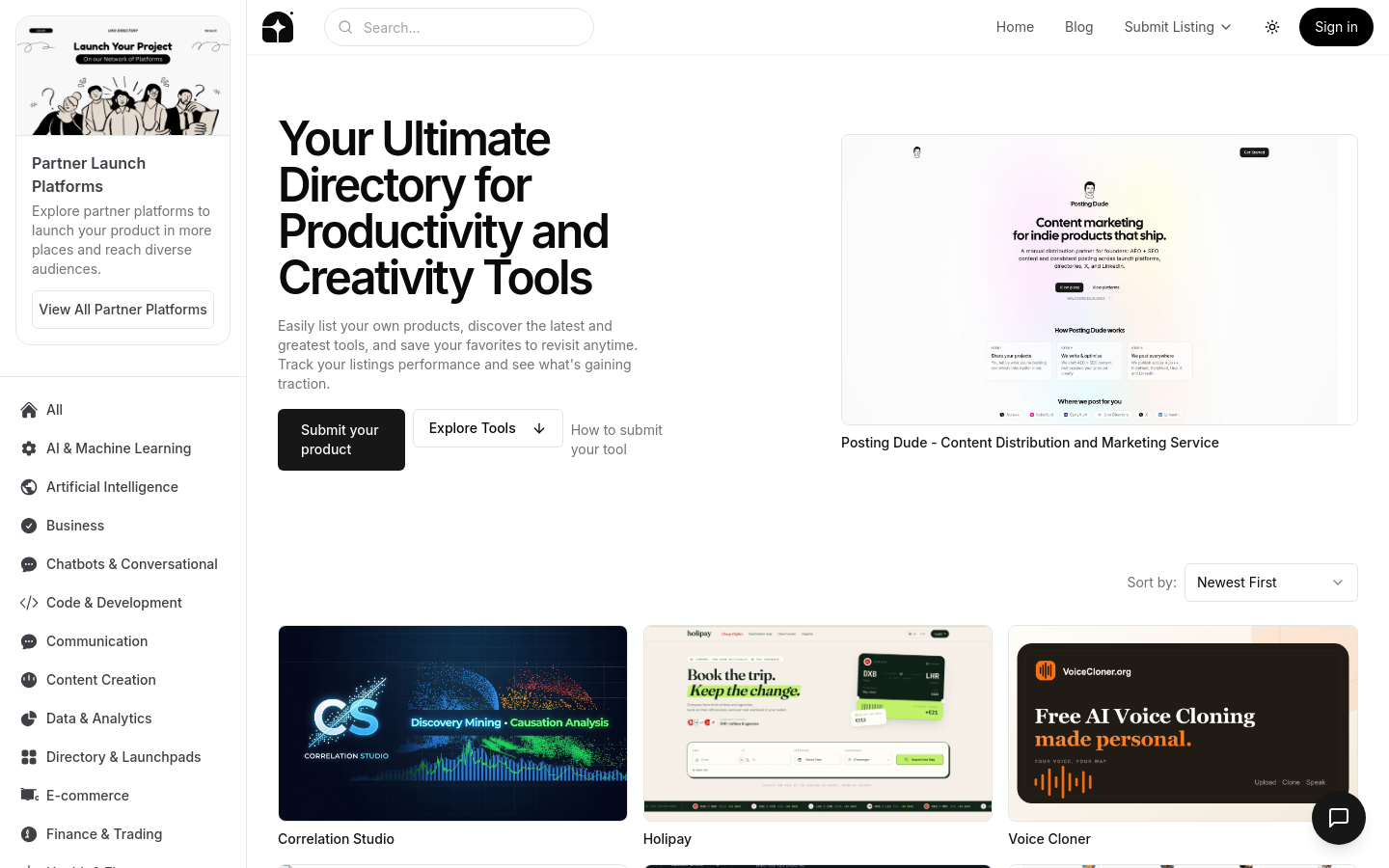Open the Holipay listing thumbnail

[x=818, y=723]
